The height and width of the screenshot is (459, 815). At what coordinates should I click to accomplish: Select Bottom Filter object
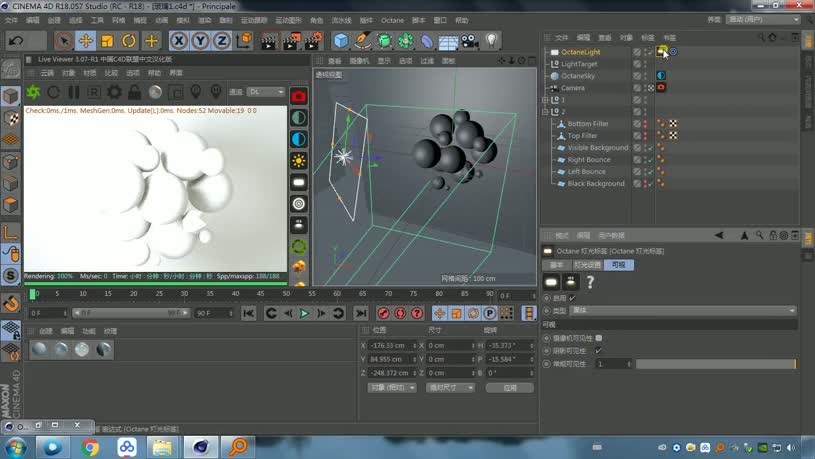click(588, 124)
